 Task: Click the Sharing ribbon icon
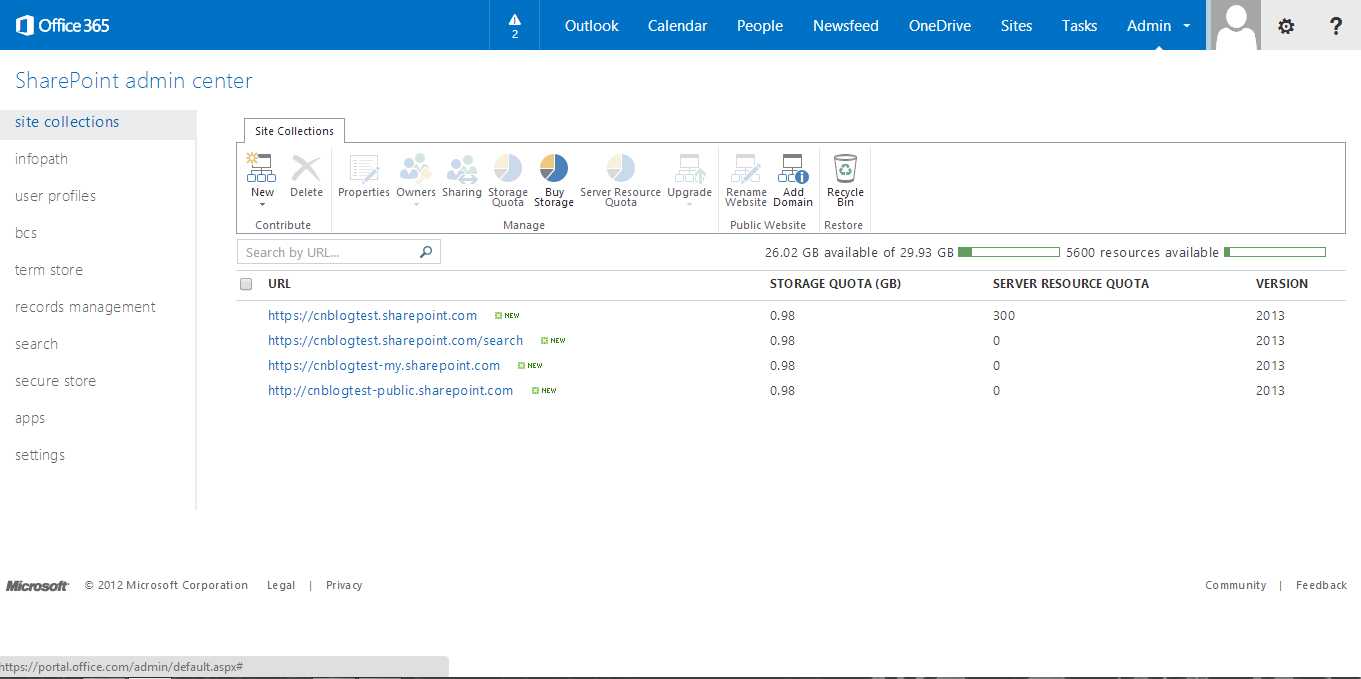pyautogui.click(x=461, y=169)
